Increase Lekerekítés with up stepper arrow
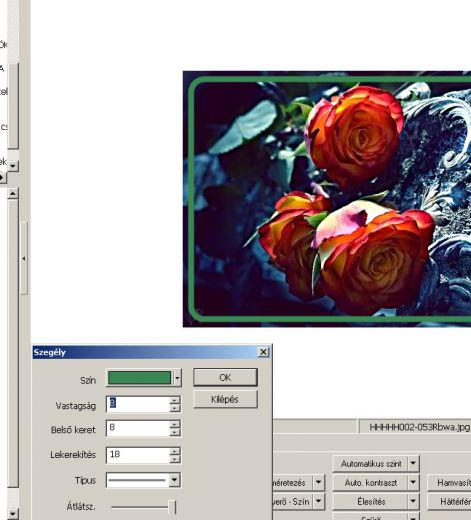 [x=175, y=451]
